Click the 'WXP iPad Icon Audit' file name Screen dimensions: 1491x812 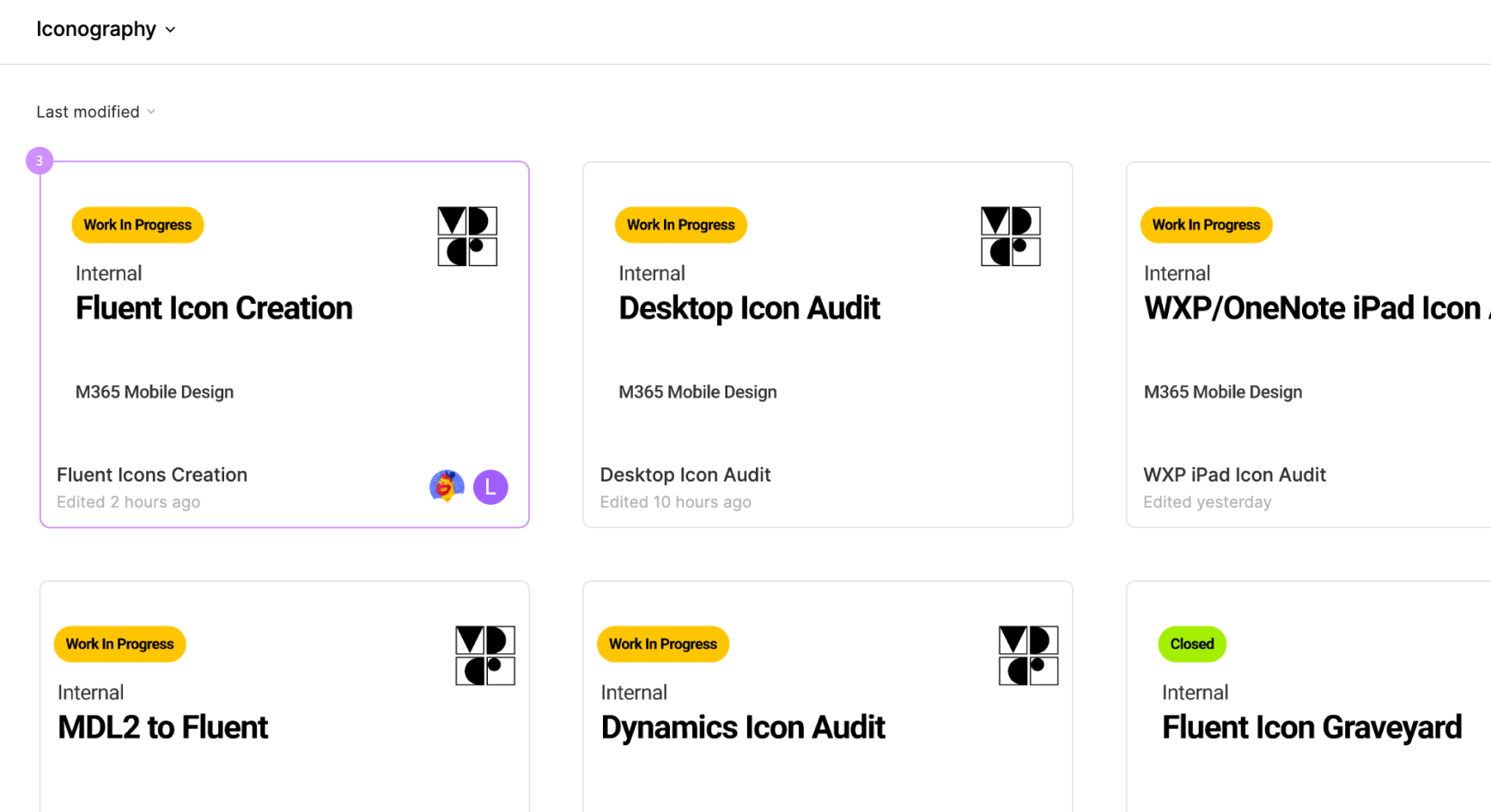coord(1234,475)
